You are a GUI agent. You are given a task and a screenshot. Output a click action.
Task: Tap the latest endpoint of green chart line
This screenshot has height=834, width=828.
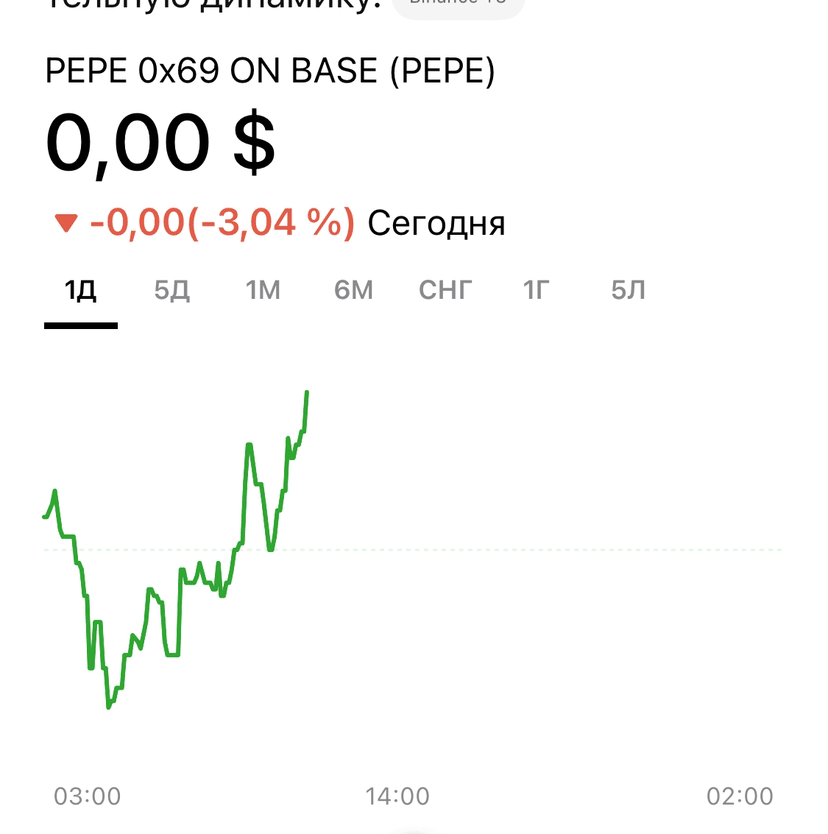(x=307, y=393)
